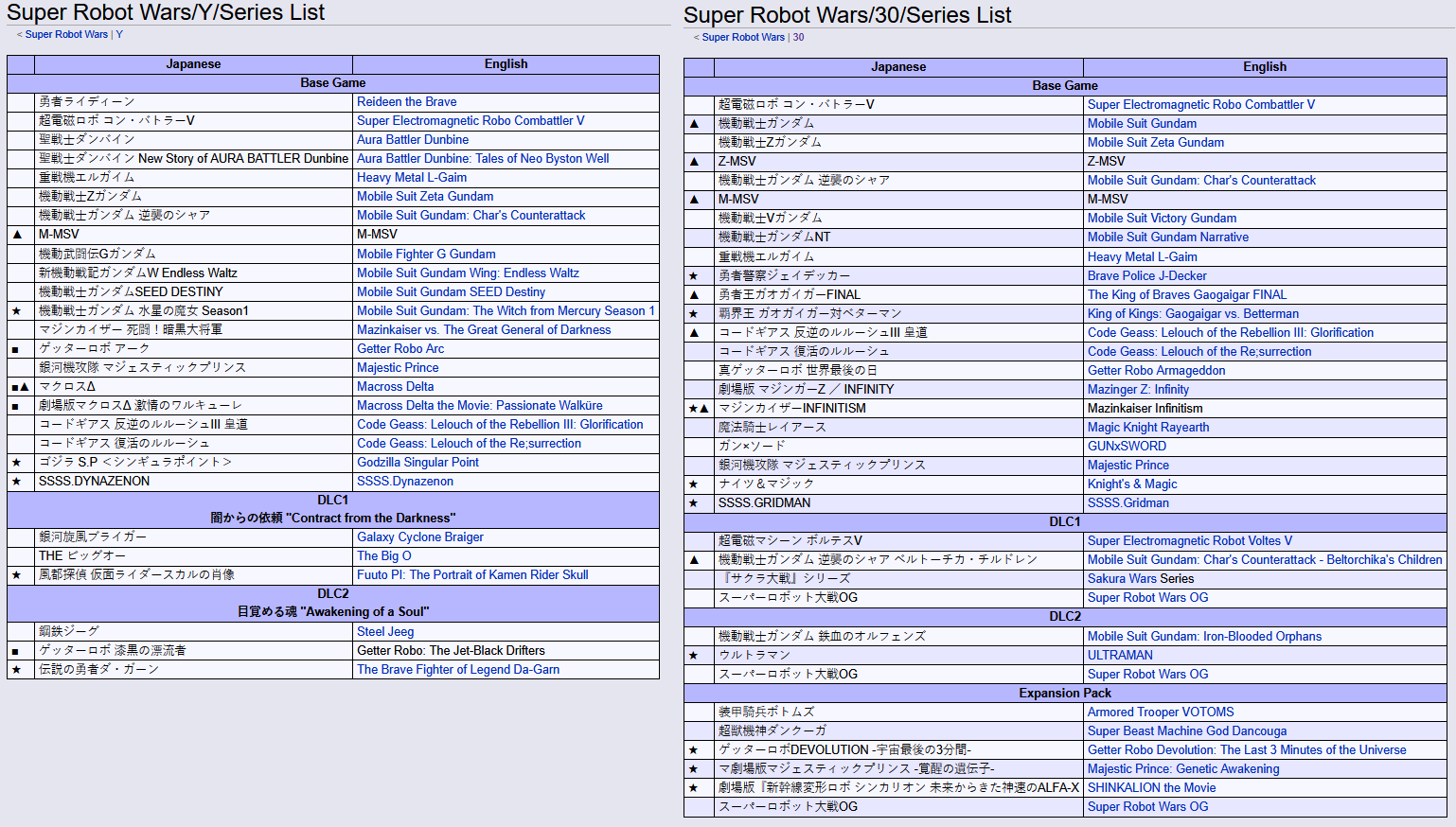Screen dimensions: 1456x827
Task: Open the Sakura Wars link
Action: [1122, 579]
